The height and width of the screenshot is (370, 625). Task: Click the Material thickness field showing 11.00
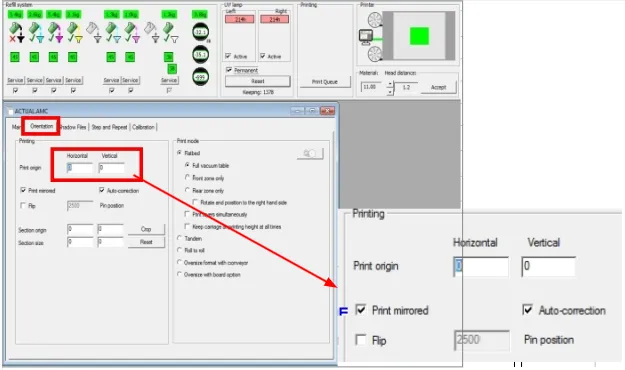[371, 87]
